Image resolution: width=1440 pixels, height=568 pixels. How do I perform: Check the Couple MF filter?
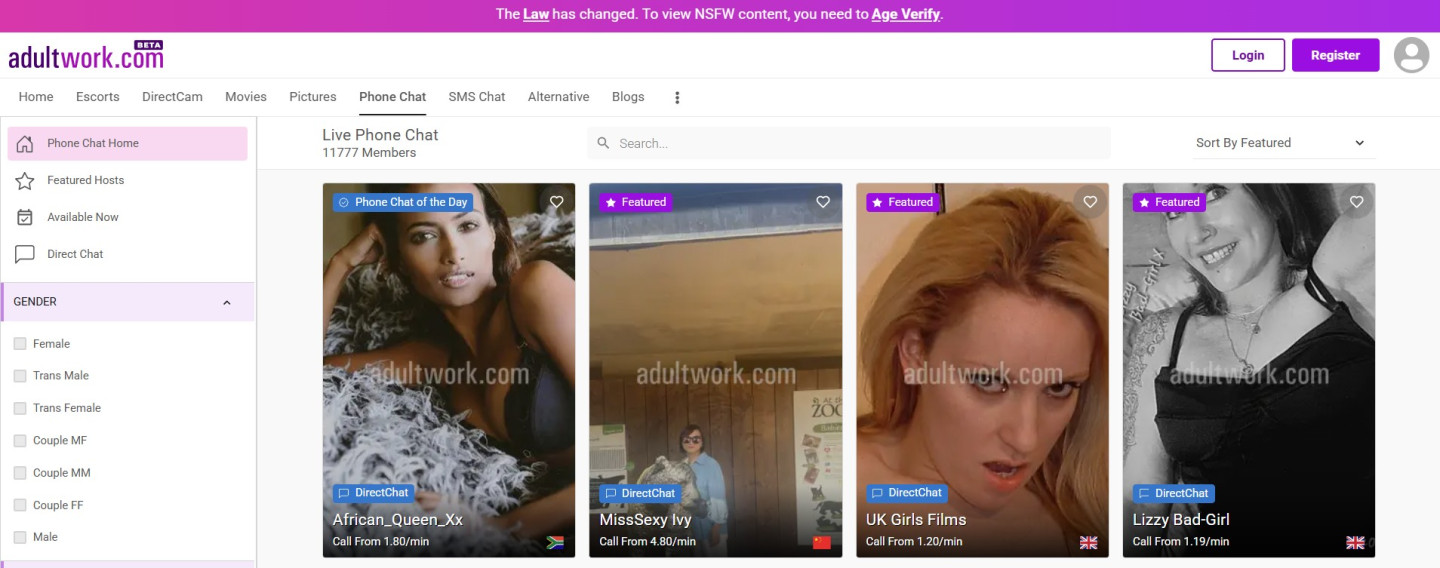20,441
